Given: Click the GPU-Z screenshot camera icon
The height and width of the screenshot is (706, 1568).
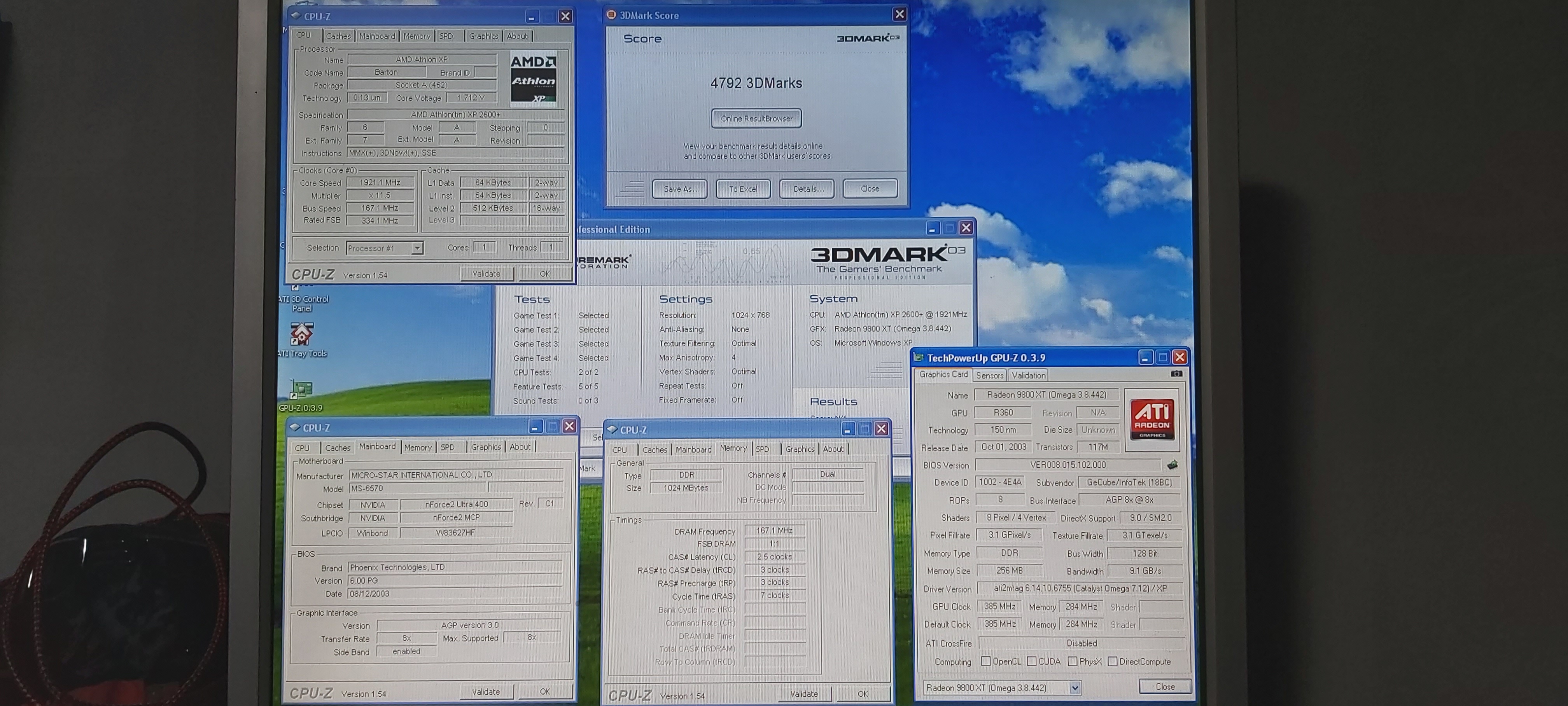Looking at the screenshot, I should pyautogui.click(x=1177, y=374).
